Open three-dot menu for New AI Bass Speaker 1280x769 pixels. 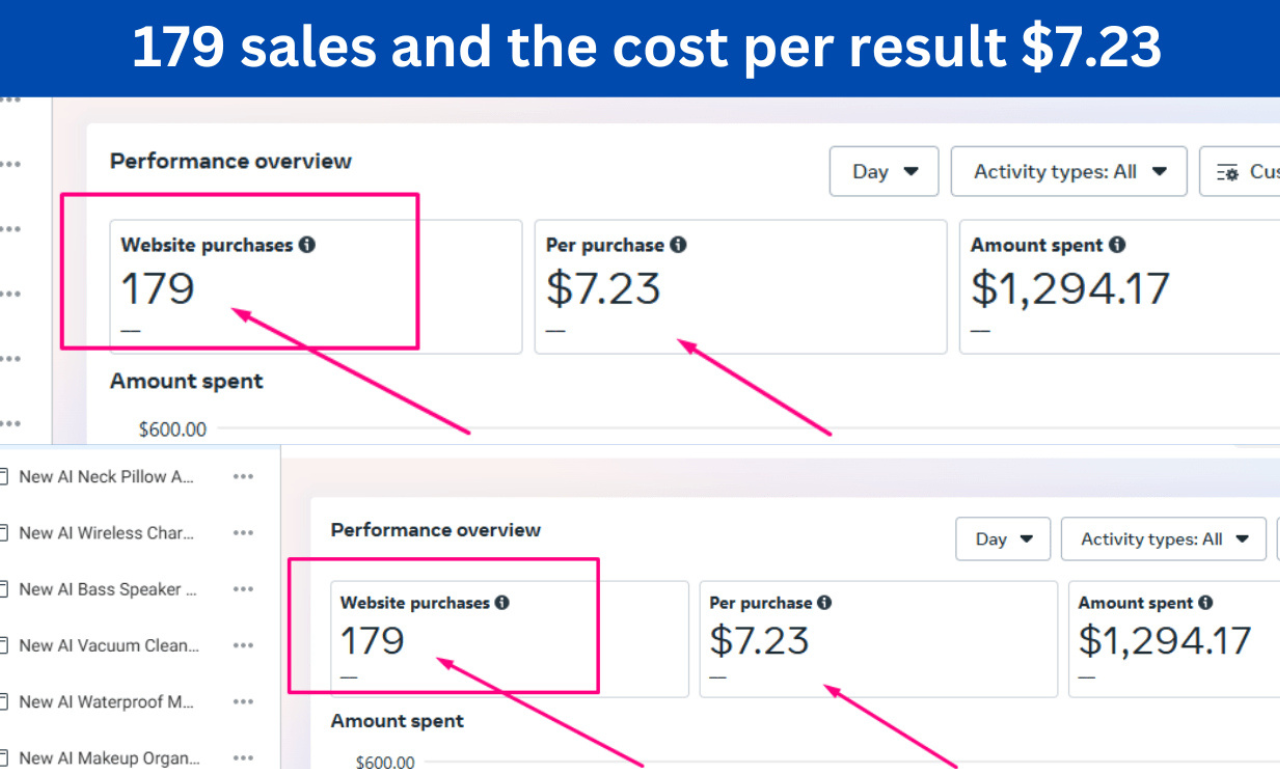coord(243,589)
